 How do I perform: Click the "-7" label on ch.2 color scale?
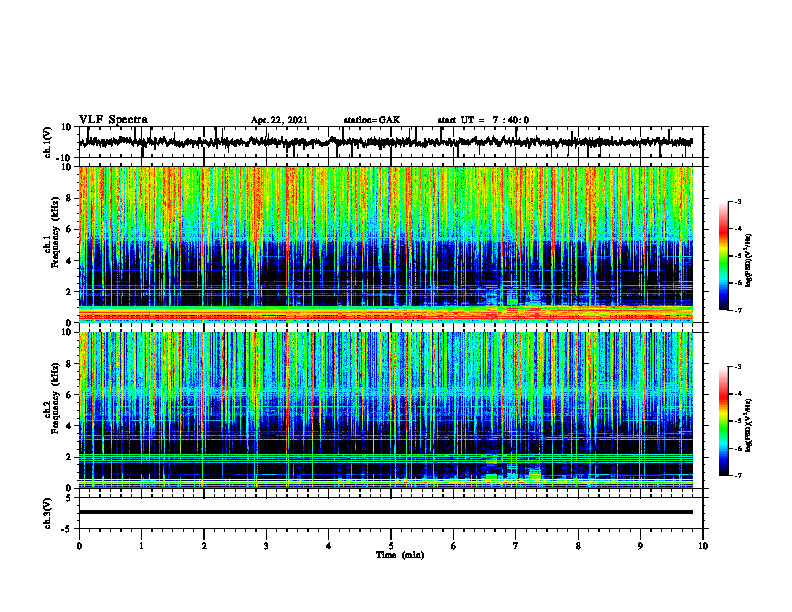point(738,476)
